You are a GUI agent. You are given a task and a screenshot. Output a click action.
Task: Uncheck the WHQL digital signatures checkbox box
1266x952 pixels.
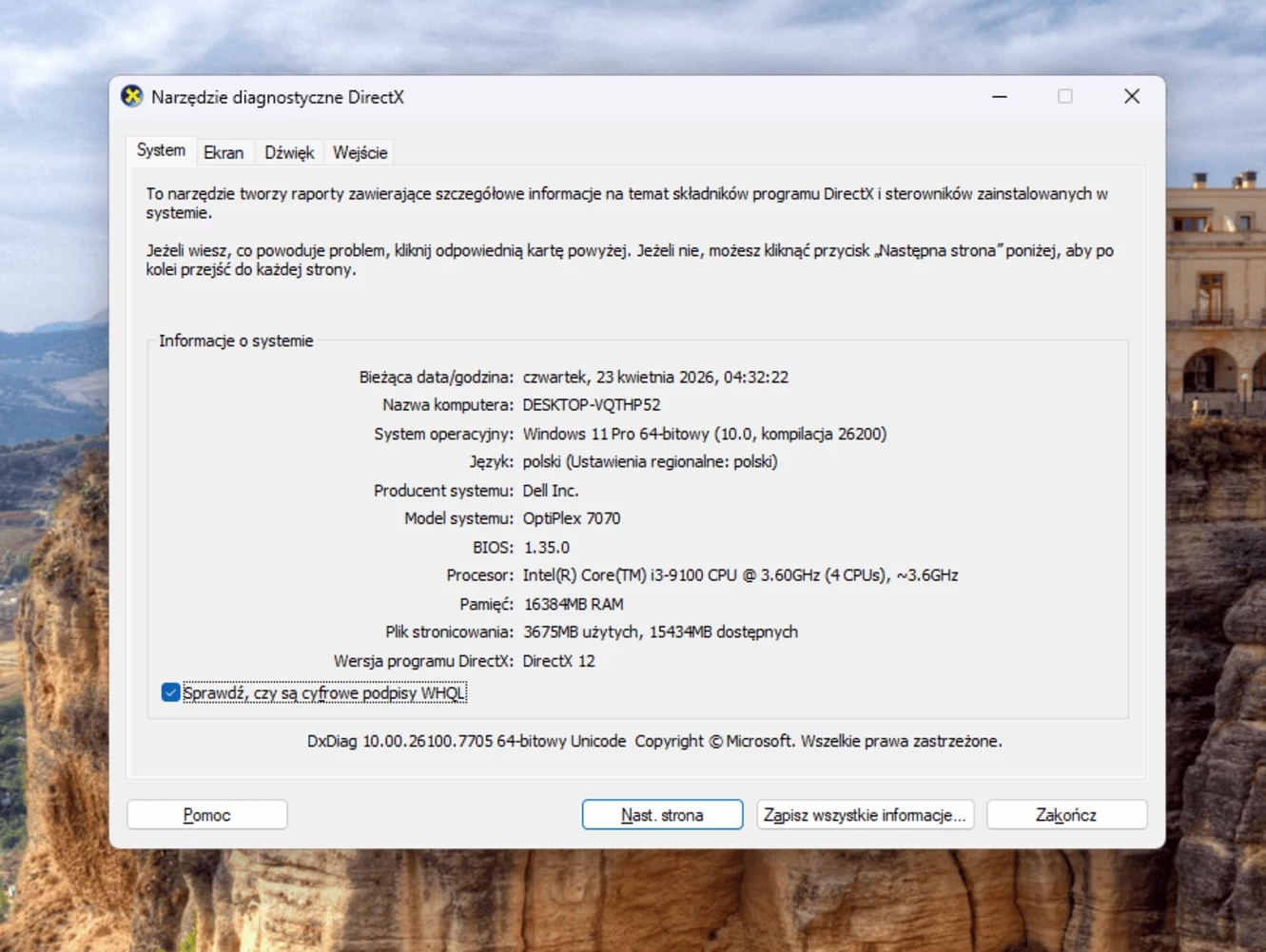(170, 692)
